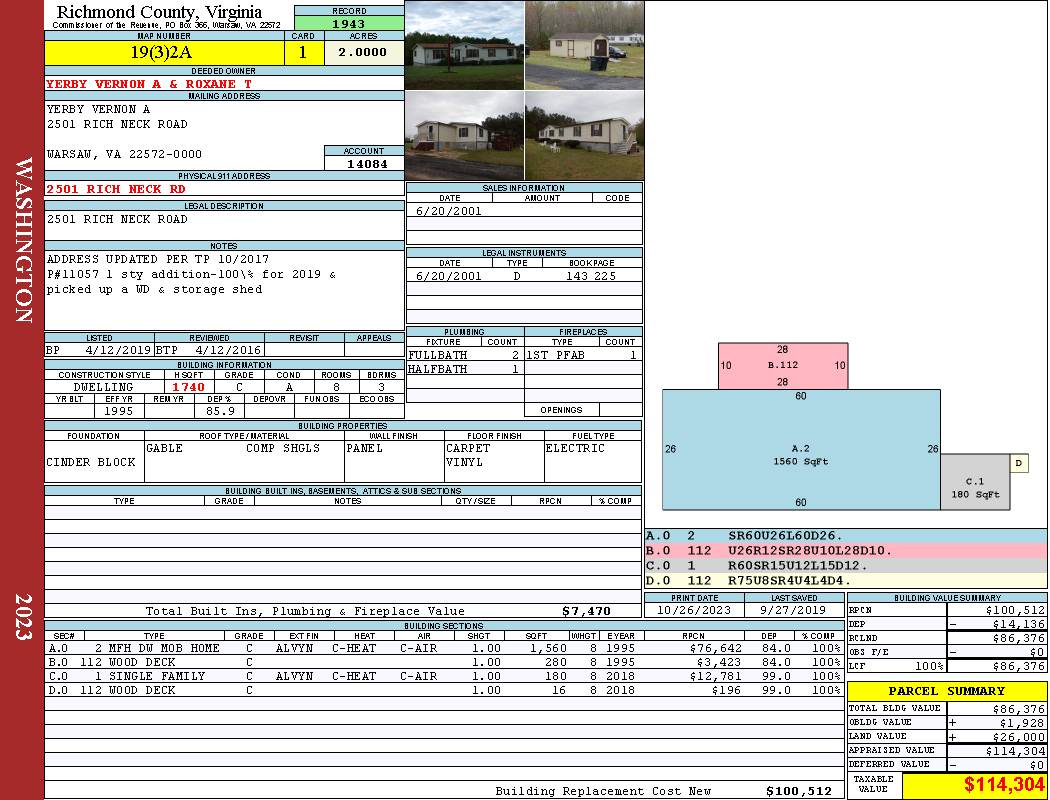1050x800 pixels.
Task: Click RPCN amount $76,642
Action: (716, 648)
